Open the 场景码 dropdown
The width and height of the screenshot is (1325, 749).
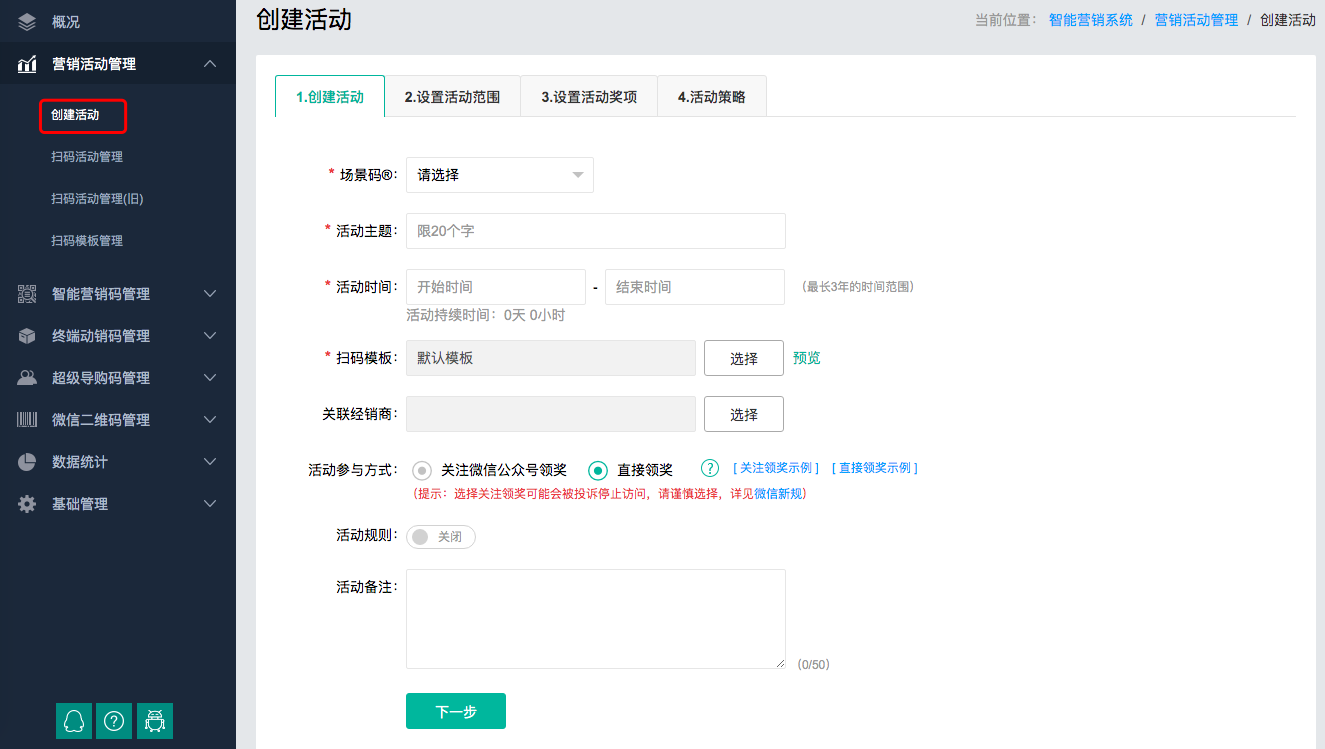[500, 175]
